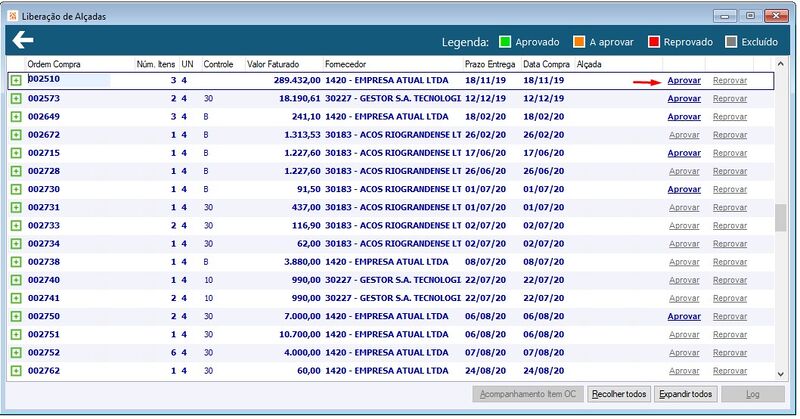Expand order 002510 row
800x419 pixels.
pos(16,81)
